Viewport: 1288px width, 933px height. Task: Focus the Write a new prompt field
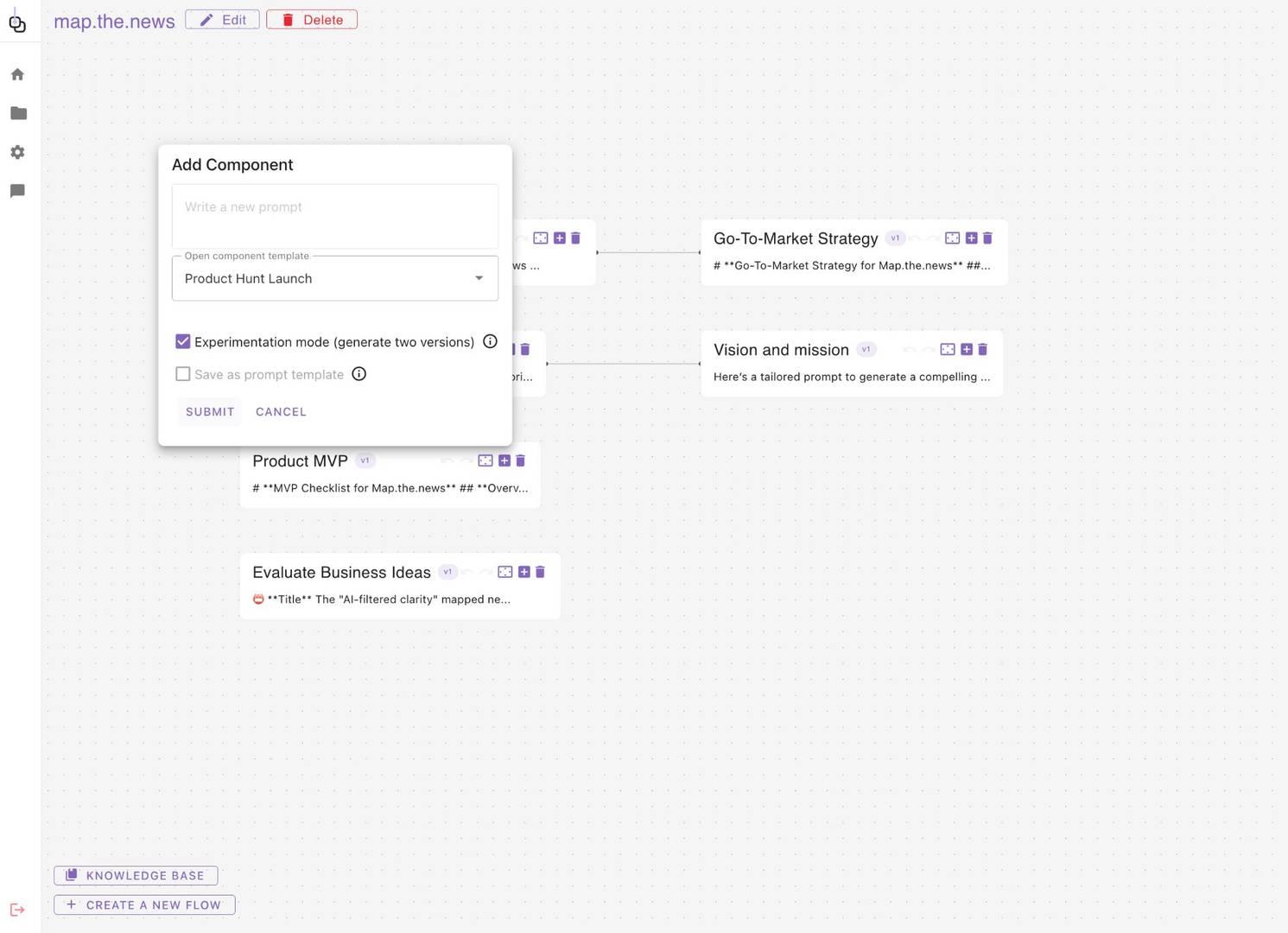(335, 216)
